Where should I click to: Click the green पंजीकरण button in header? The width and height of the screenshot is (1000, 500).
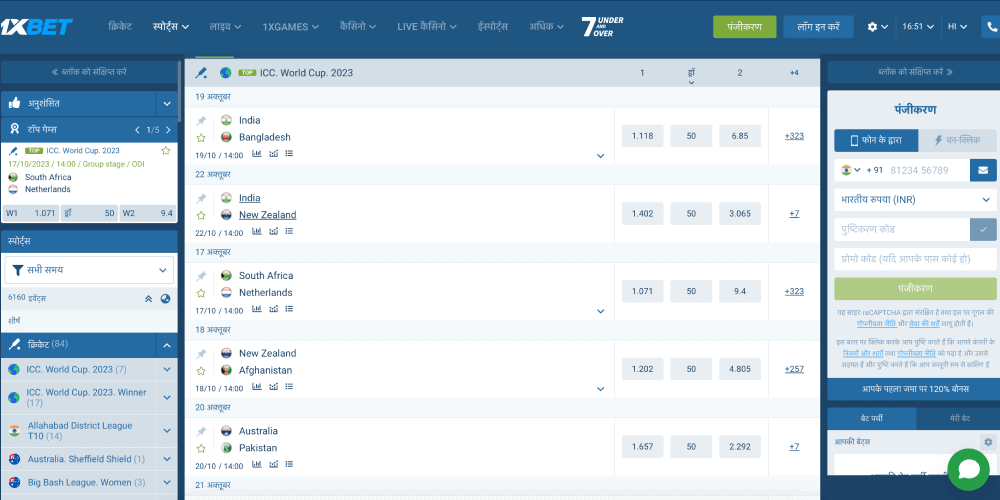(744, 27)
